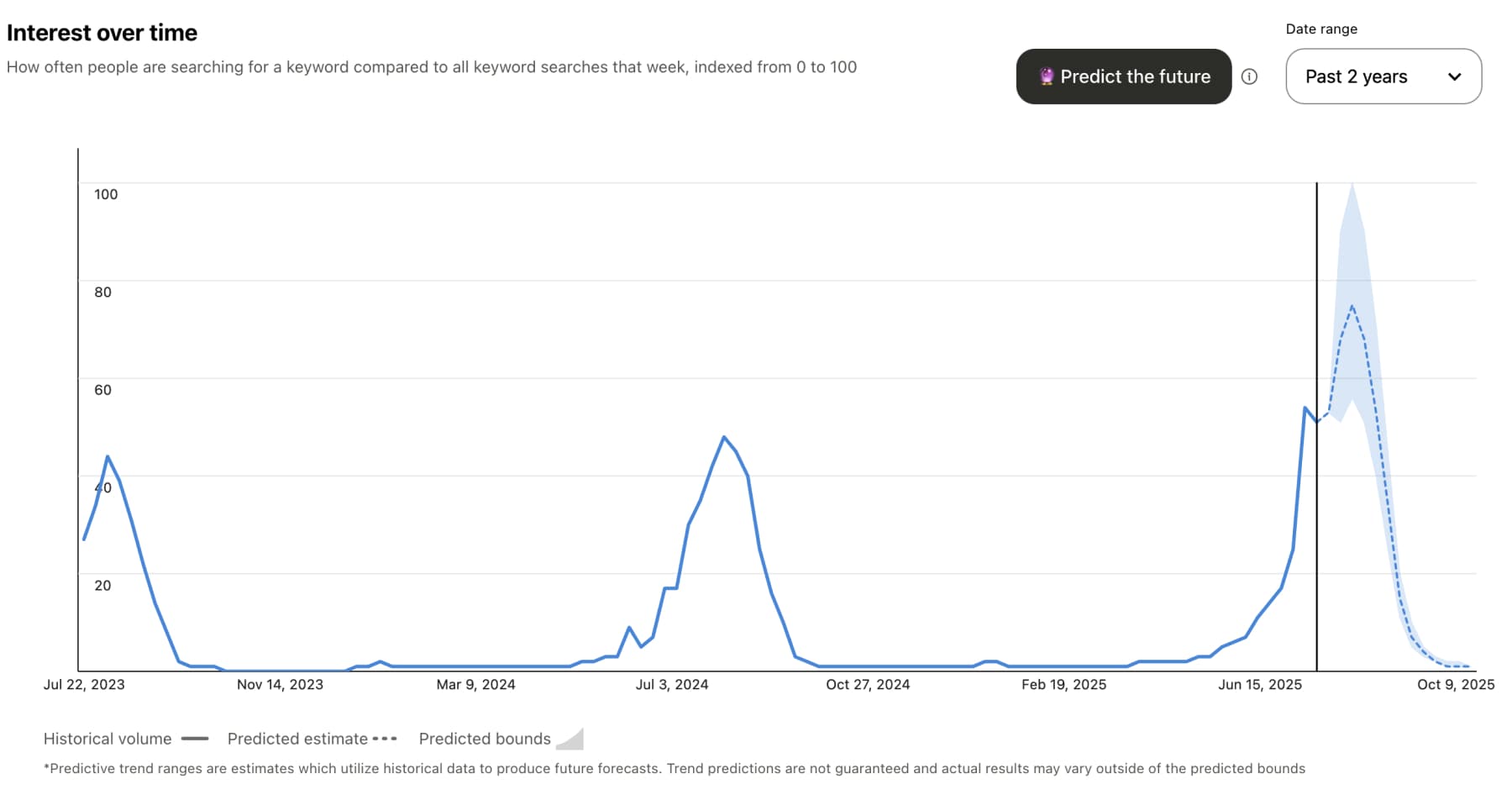Open the info icon beside Predict button

coord(1249,76)
